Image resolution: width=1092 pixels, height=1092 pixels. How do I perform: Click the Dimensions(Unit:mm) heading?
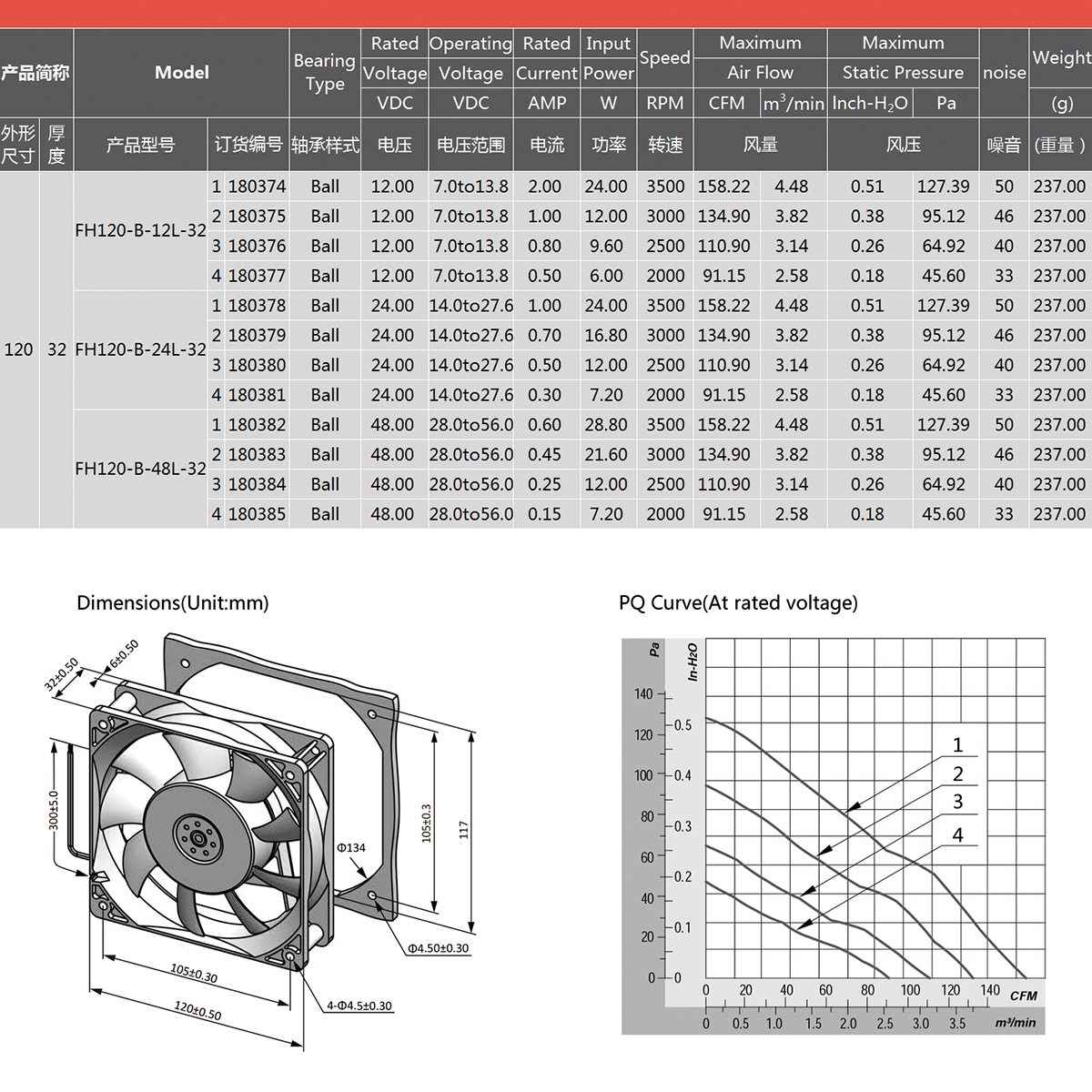point(173,602)
